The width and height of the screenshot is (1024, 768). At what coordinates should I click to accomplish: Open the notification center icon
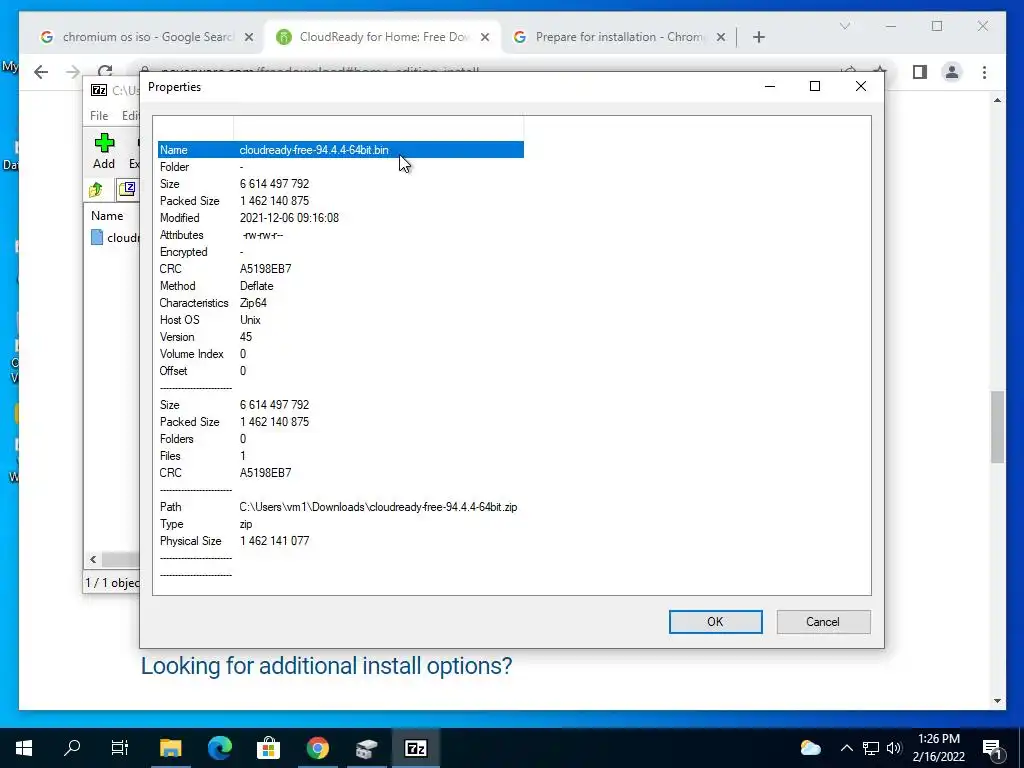tap(991, 748)
